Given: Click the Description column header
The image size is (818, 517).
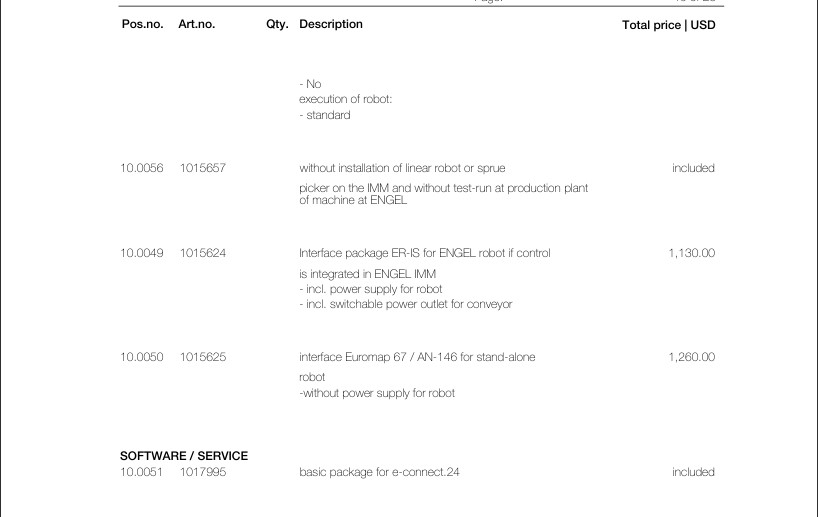Looking at the screenshot, I should (331, 25).
